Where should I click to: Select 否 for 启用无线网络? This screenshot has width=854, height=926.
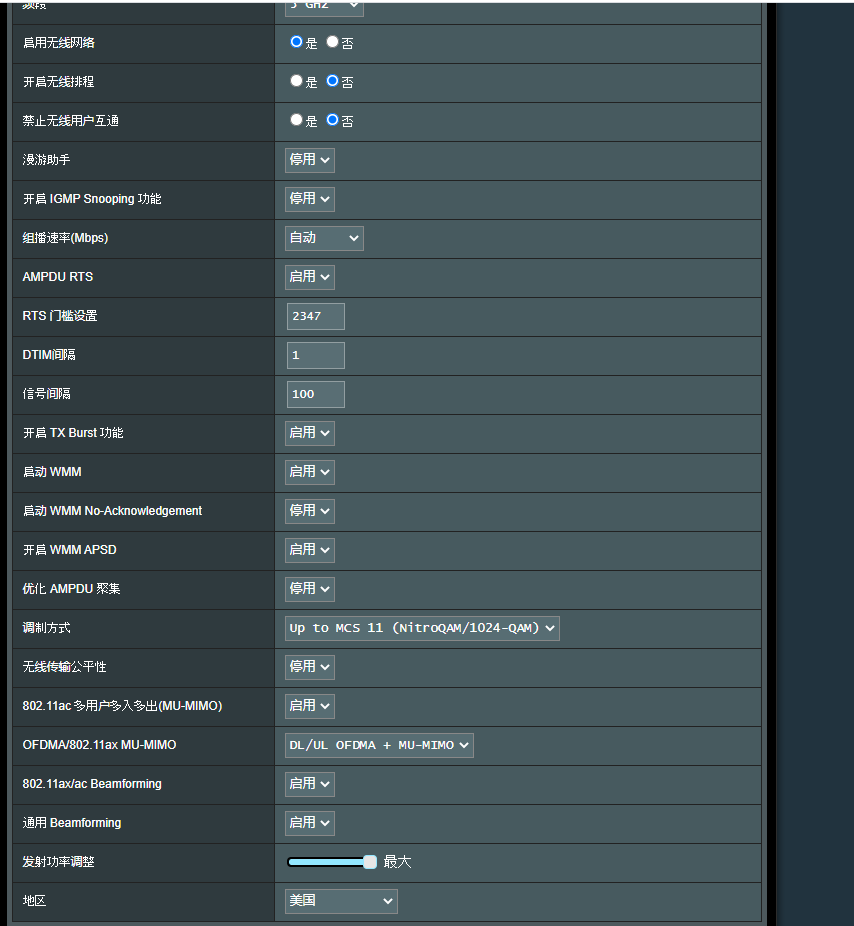click(333, 42)
